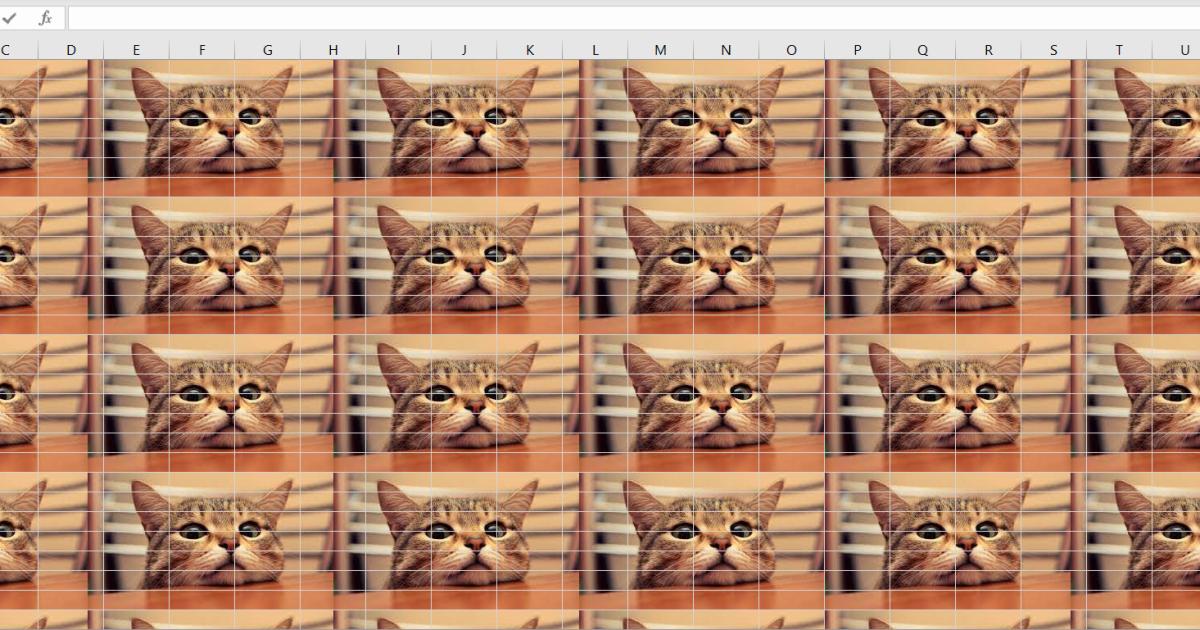Select column header N
Viewport: 1200px width, 630px height.
click(x=726, y=47)
